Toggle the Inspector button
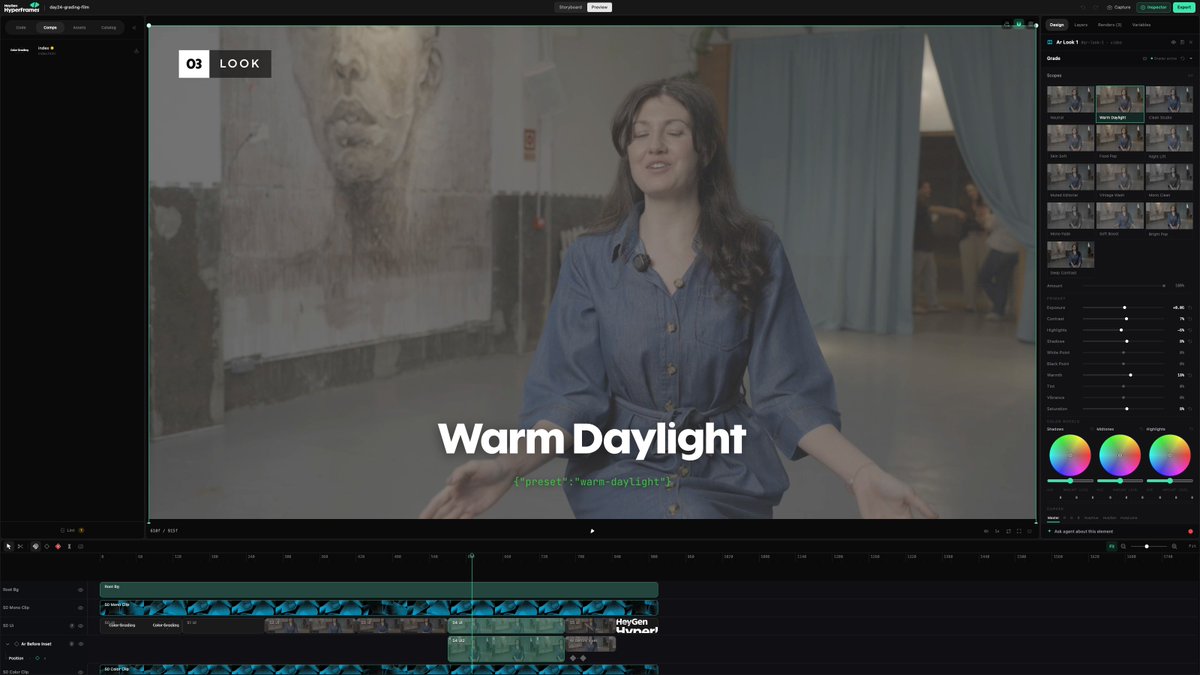The width and height of the screenshot is (1200, 675). pos(1153,7)
